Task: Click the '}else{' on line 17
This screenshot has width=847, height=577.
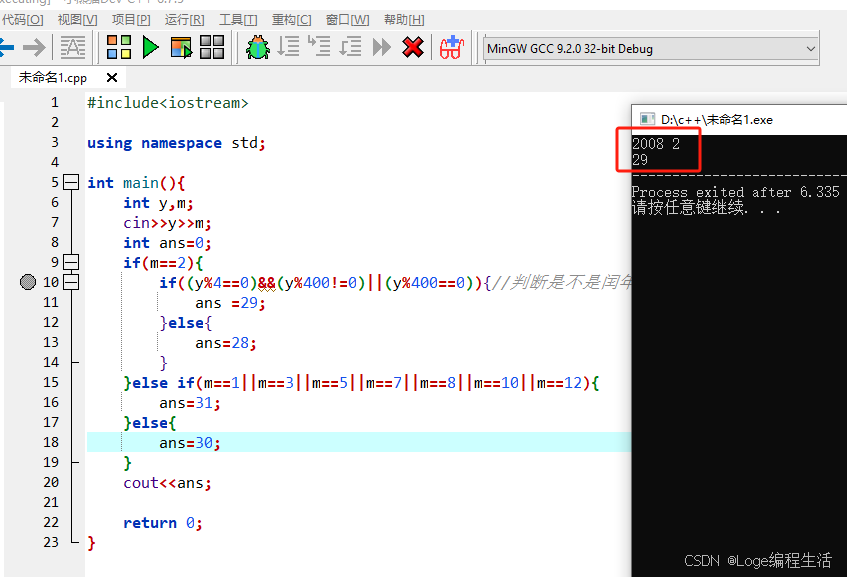Action: tap(150, 423)
